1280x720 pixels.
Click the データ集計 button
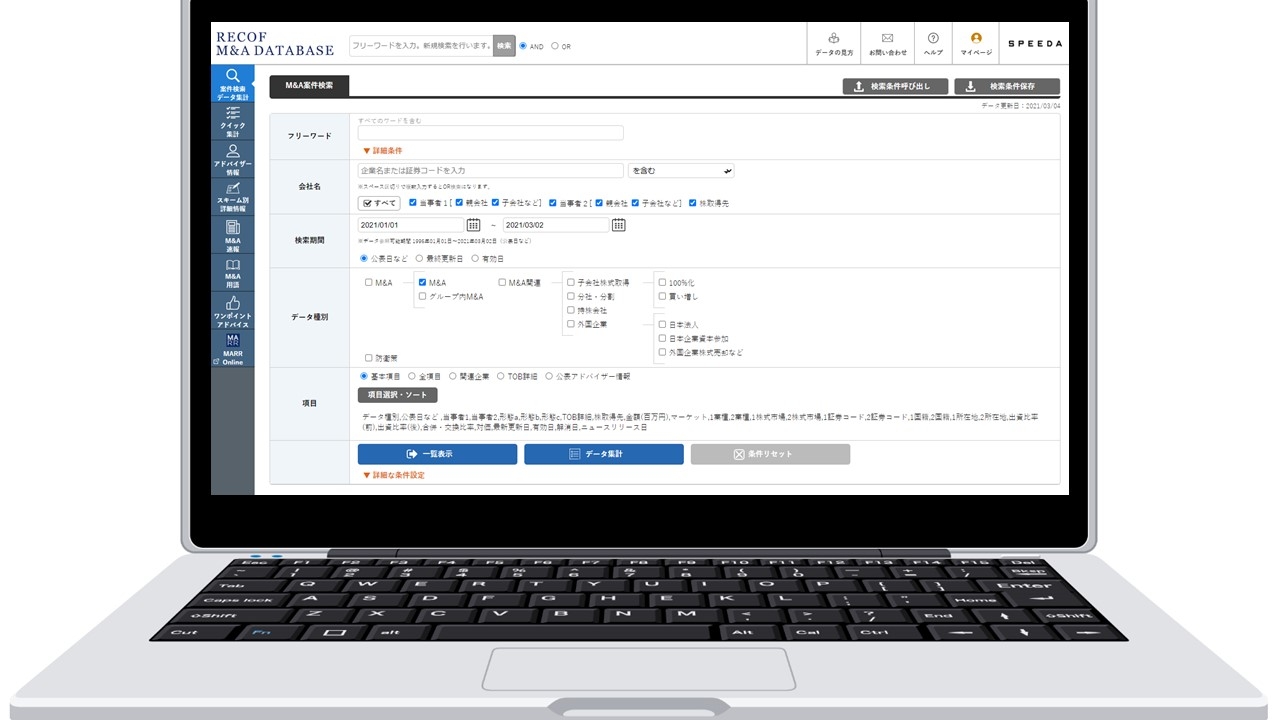pos(603,454)
